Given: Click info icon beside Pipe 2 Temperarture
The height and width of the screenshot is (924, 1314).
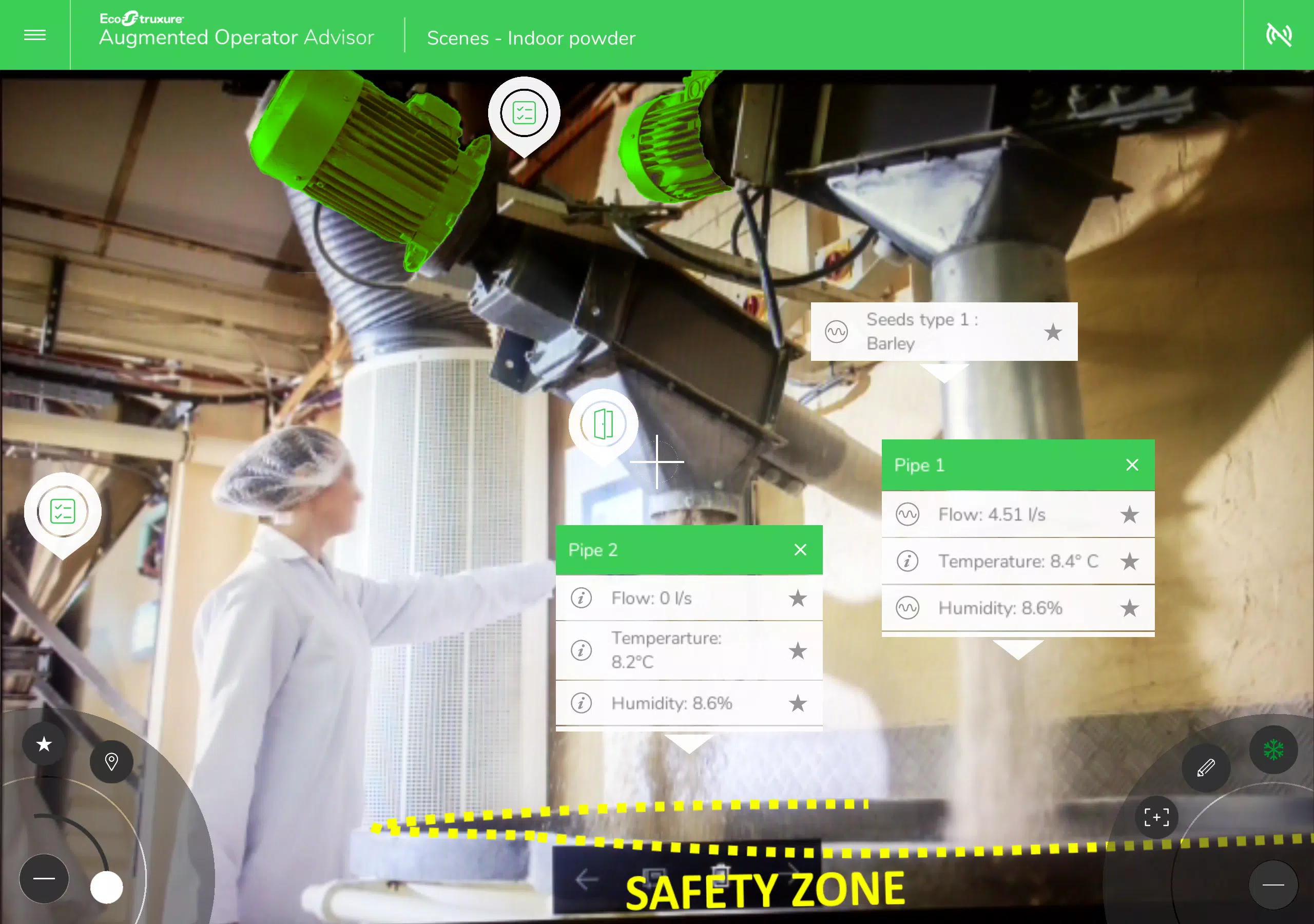Looking at the screenshot, I should [x=581, y=650].
